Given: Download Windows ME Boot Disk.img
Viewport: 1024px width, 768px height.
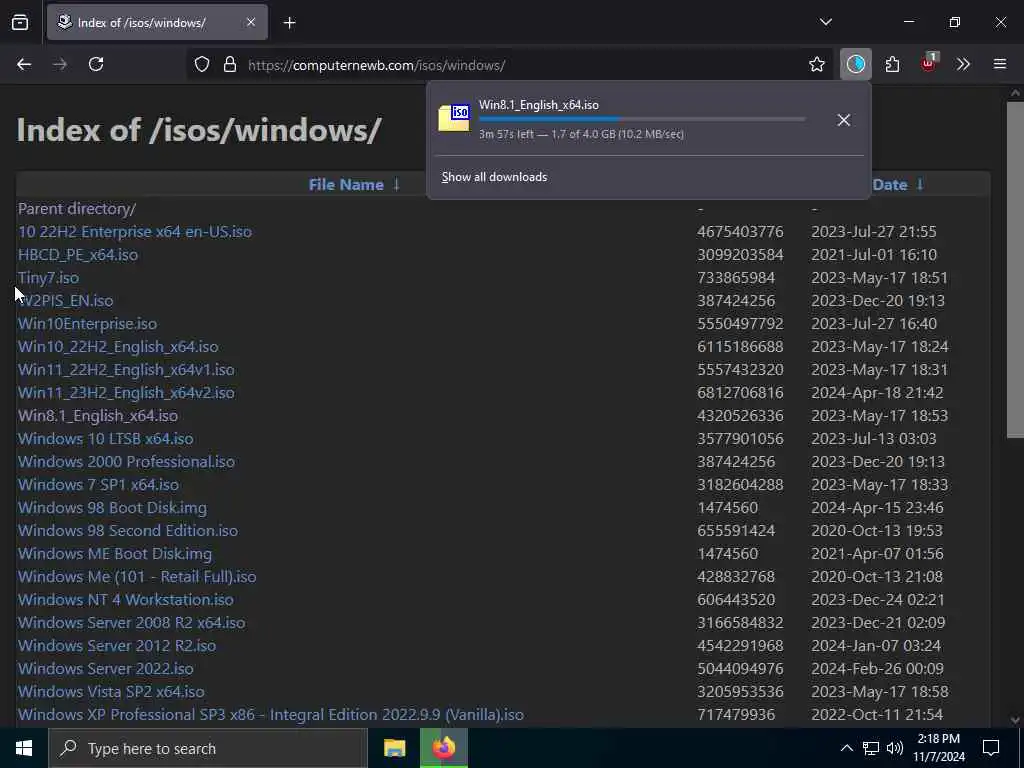Looking at the screenshot, I should (115, 554).
